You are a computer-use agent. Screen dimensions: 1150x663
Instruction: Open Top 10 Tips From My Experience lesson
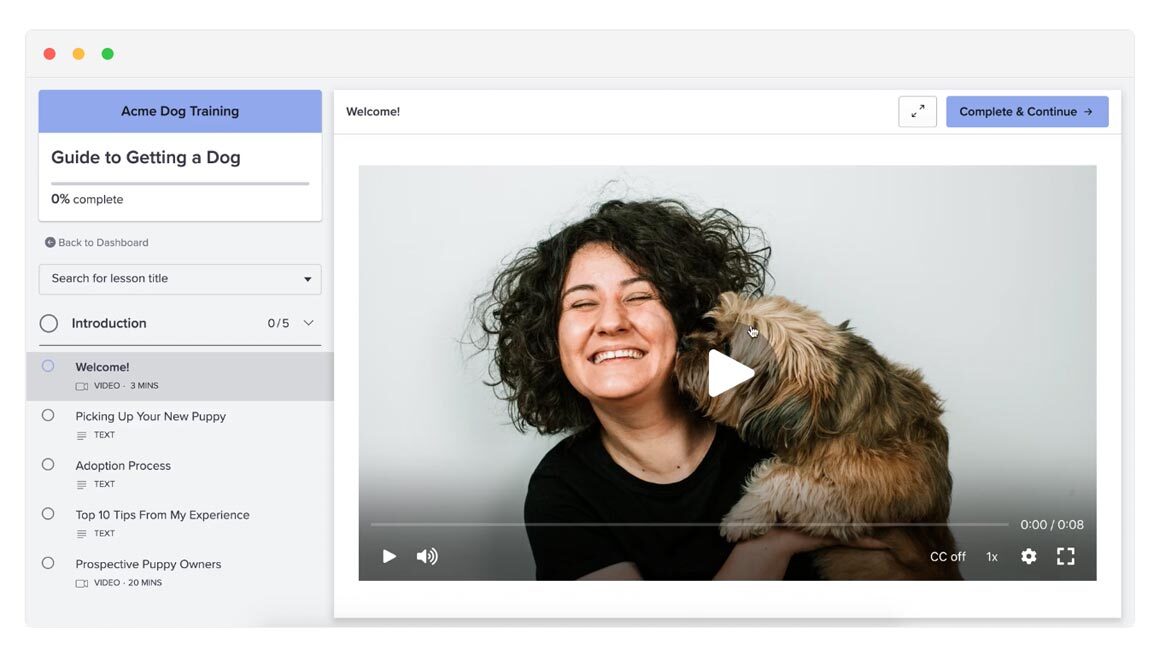pyautogui.click(x=162, y=515)
